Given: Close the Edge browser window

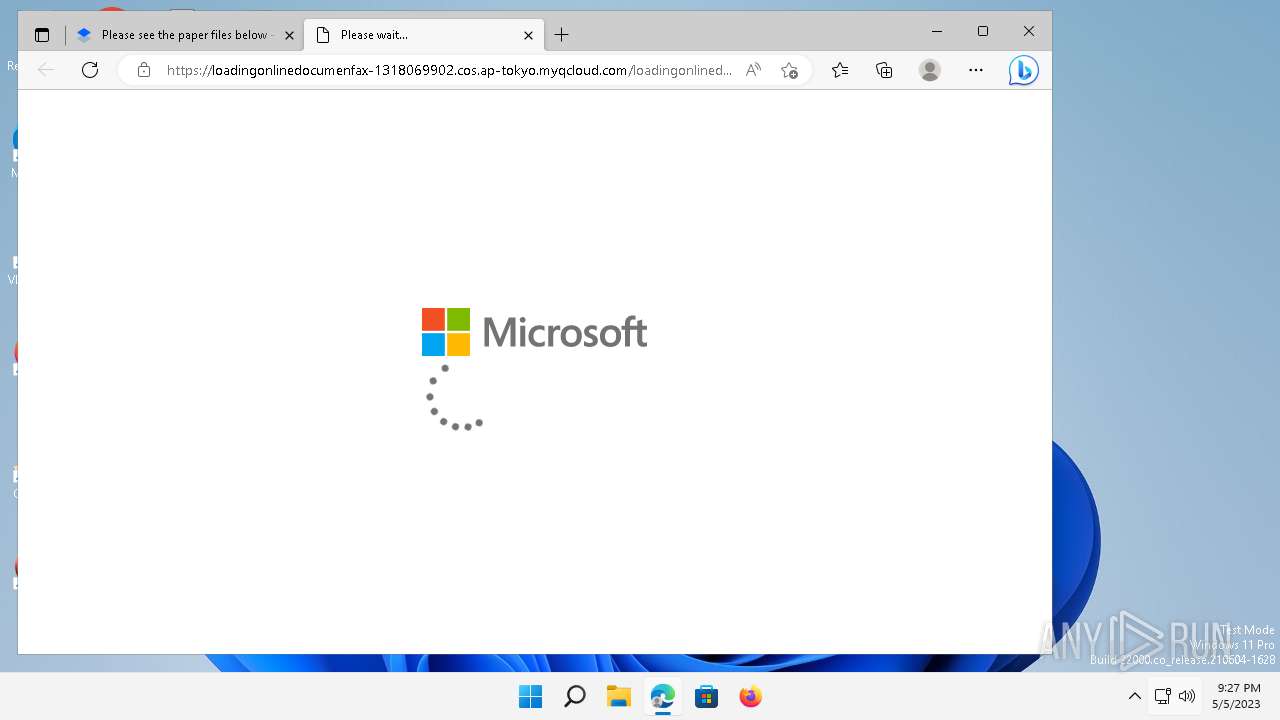Looking at the screenshot, I should [1029, 32].
